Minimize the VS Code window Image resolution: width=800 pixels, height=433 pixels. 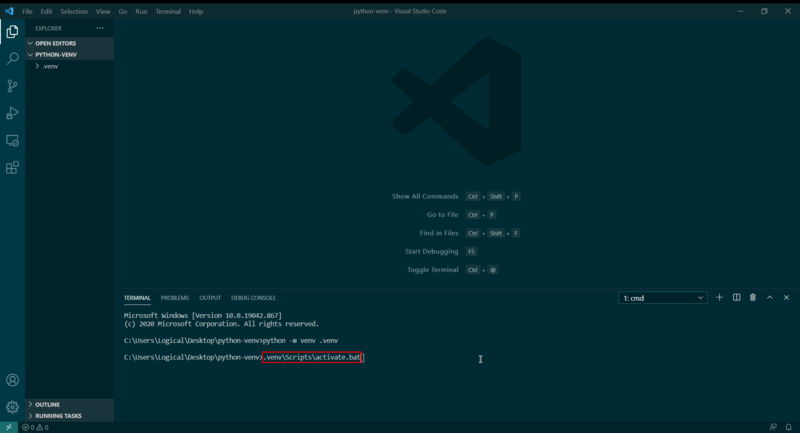pyautogui.click(x=740, y=11)
